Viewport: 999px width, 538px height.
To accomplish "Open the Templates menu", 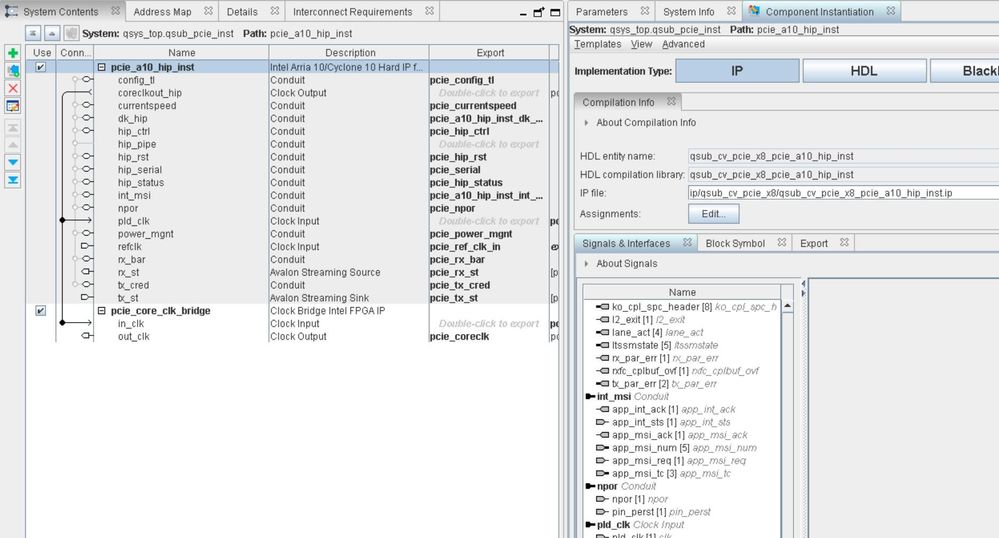I will (x=597, y=44).
